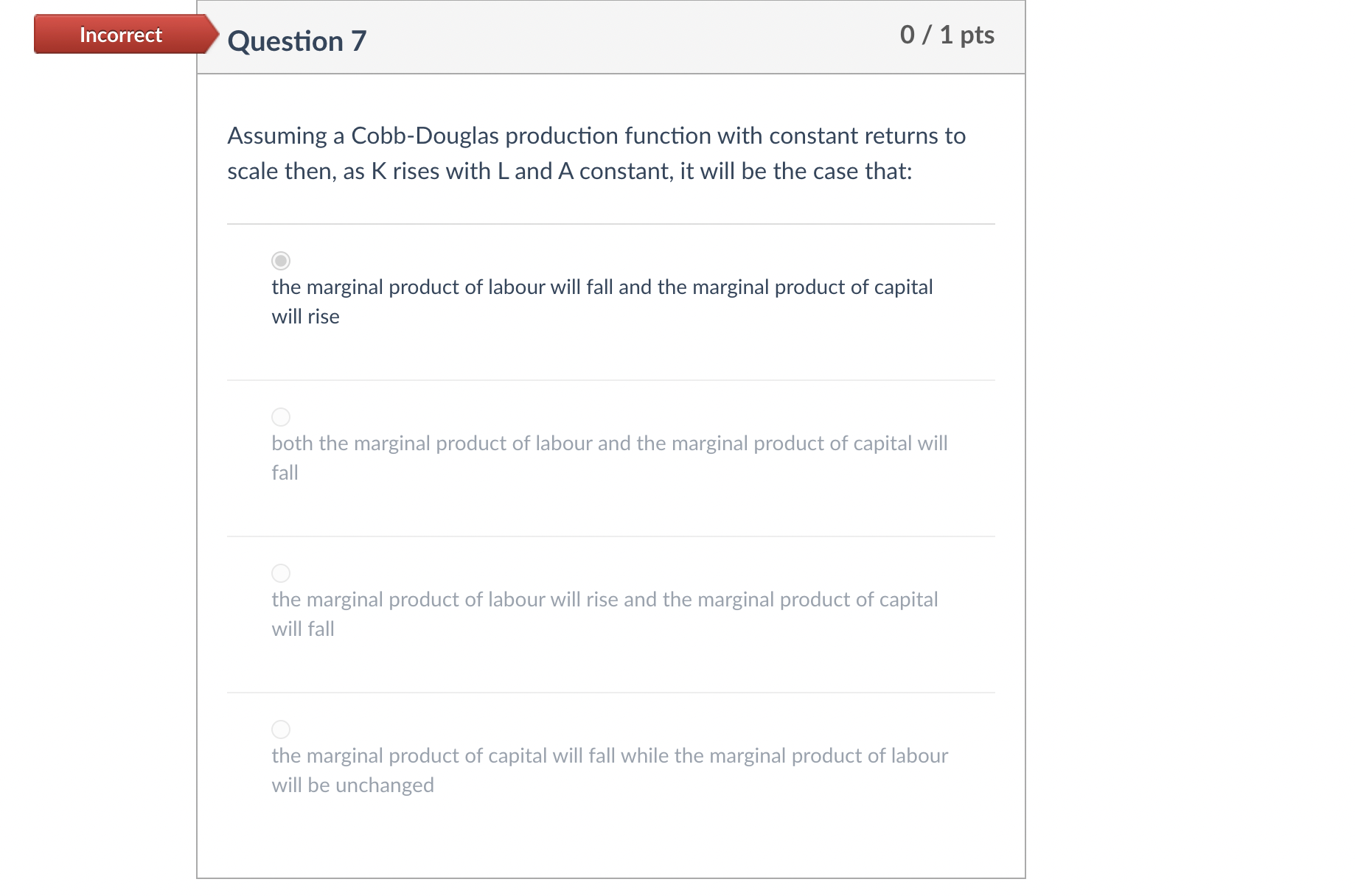
Task: Click the red arrow-shaped Incorrect ribbon
Action: [120, 34]
